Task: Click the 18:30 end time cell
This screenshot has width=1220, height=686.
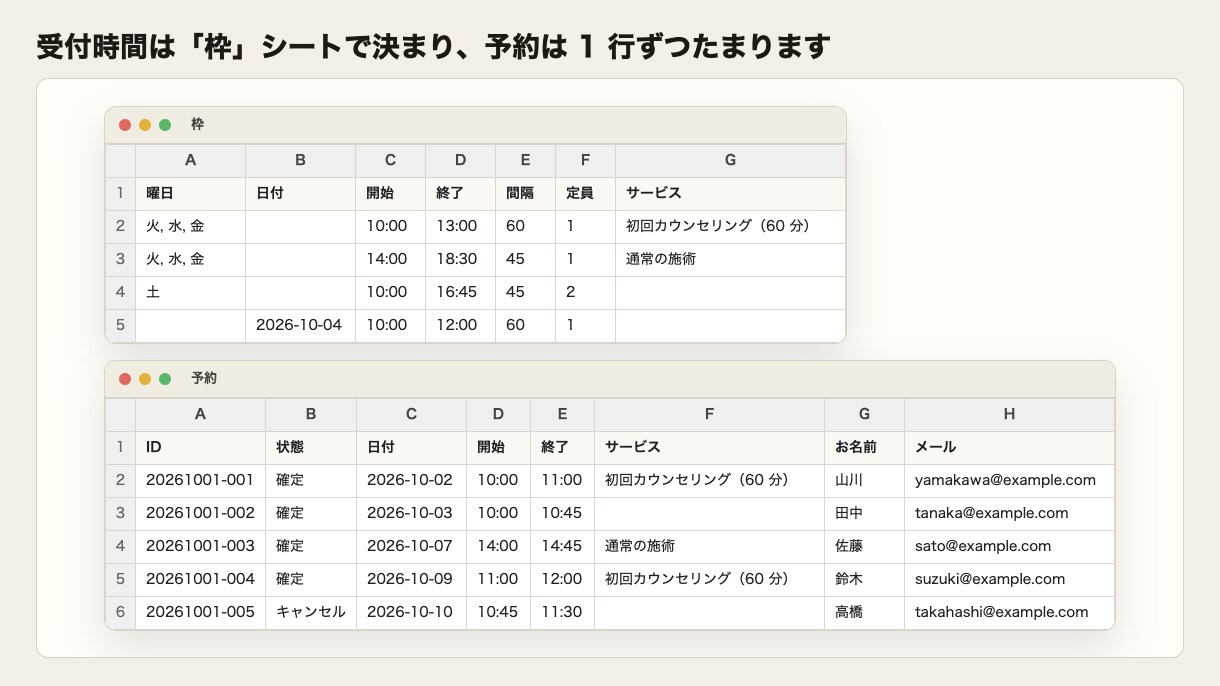Action: [461, 260]
